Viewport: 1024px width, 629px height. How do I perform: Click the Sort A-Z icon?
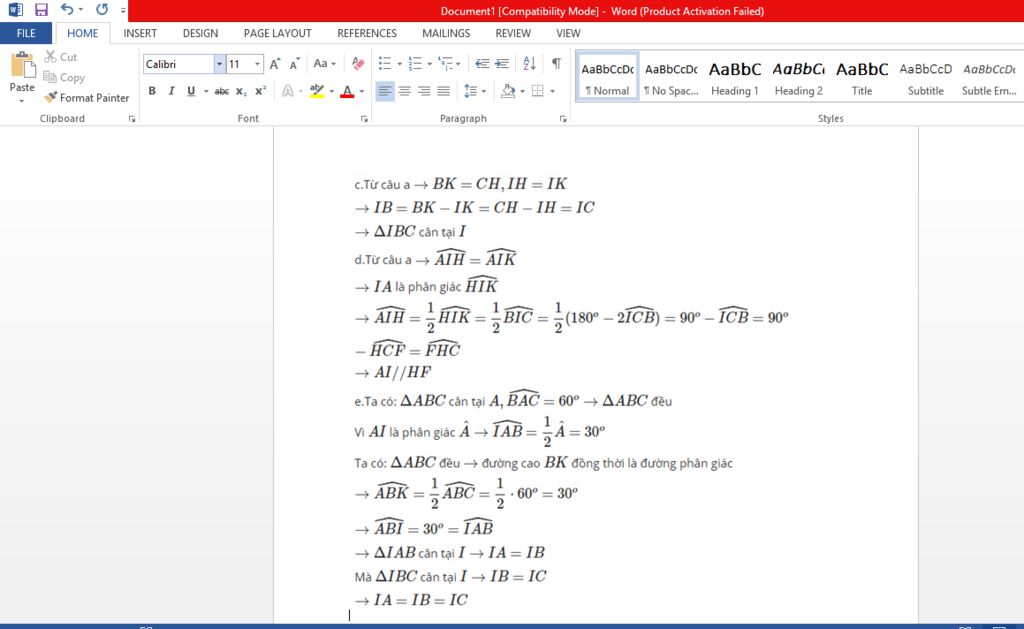point(530,63)
